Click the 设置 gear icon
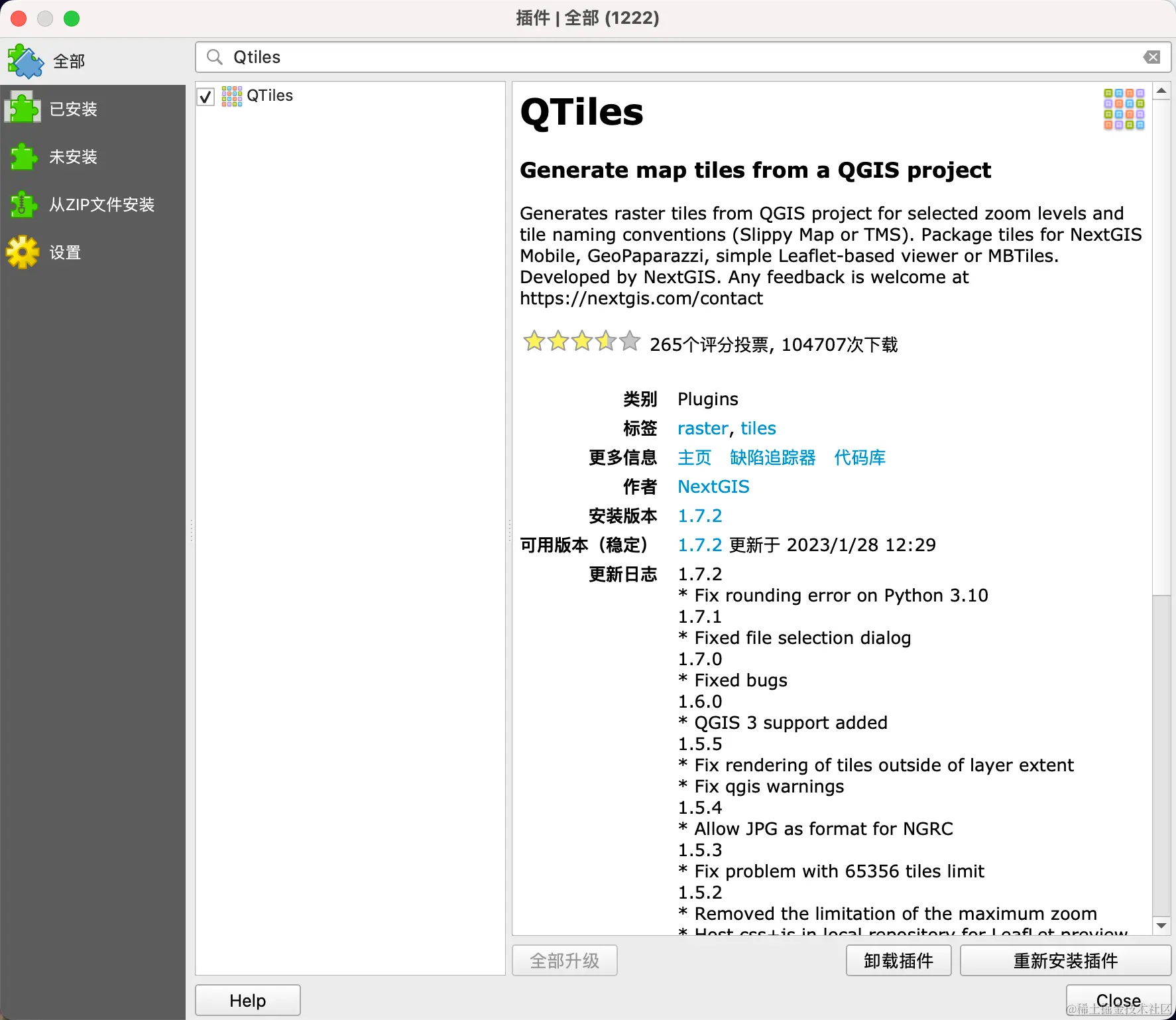The width and height of the screenshot is (1176, 1020). tap(23, 252)
